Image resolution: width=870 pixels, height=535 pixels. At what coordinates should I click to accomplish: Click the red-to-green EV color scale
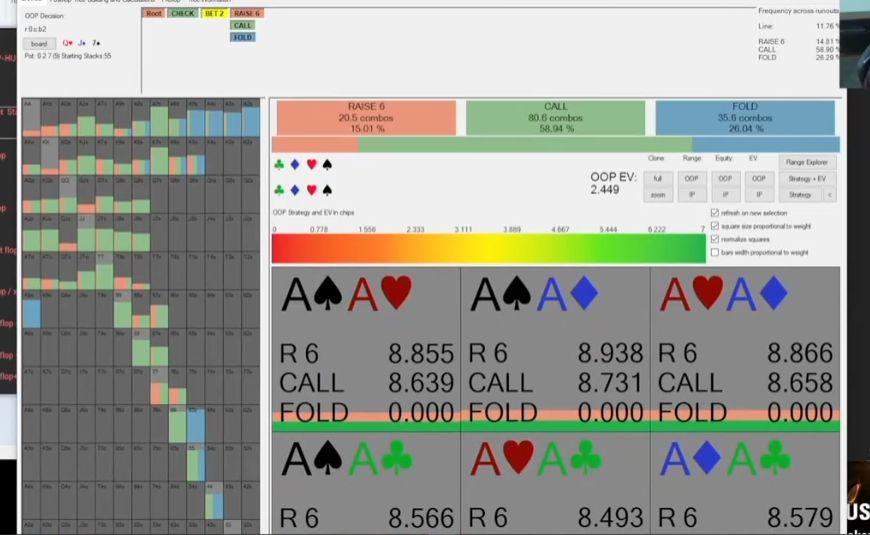(x=489, y=248)
